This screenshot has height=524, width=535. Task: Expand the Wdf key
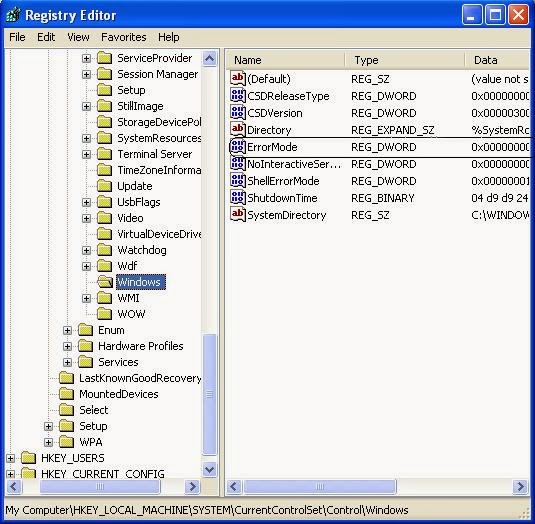click(x=86, y=266)
